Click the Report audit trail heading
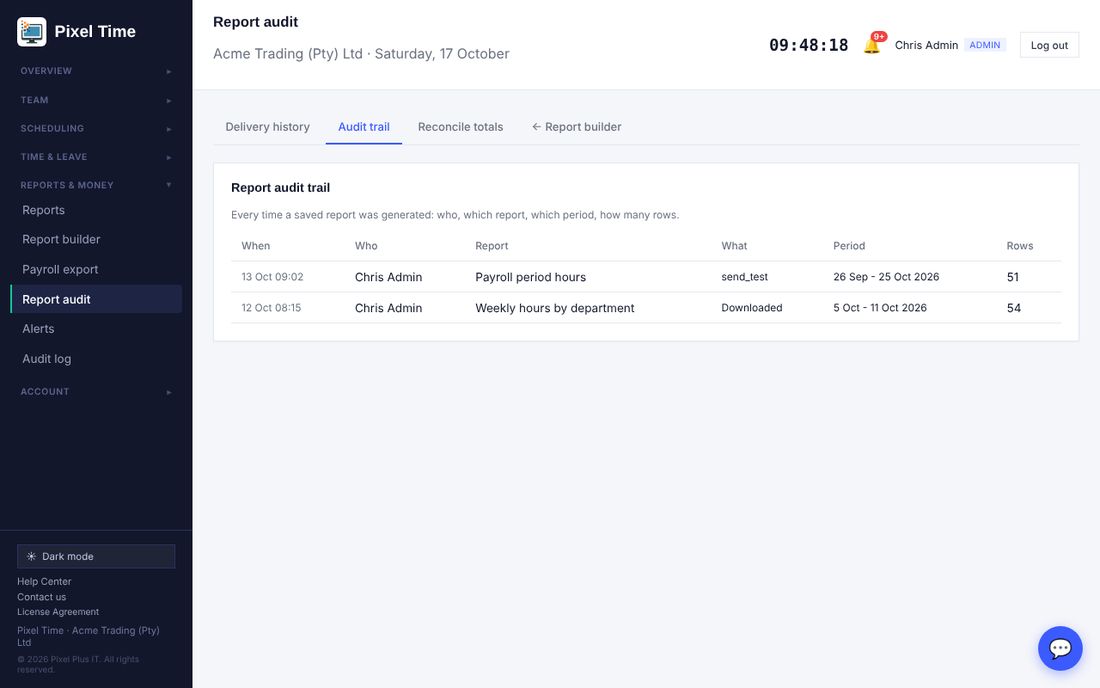 pyautogui.click(x=280, y=188)
